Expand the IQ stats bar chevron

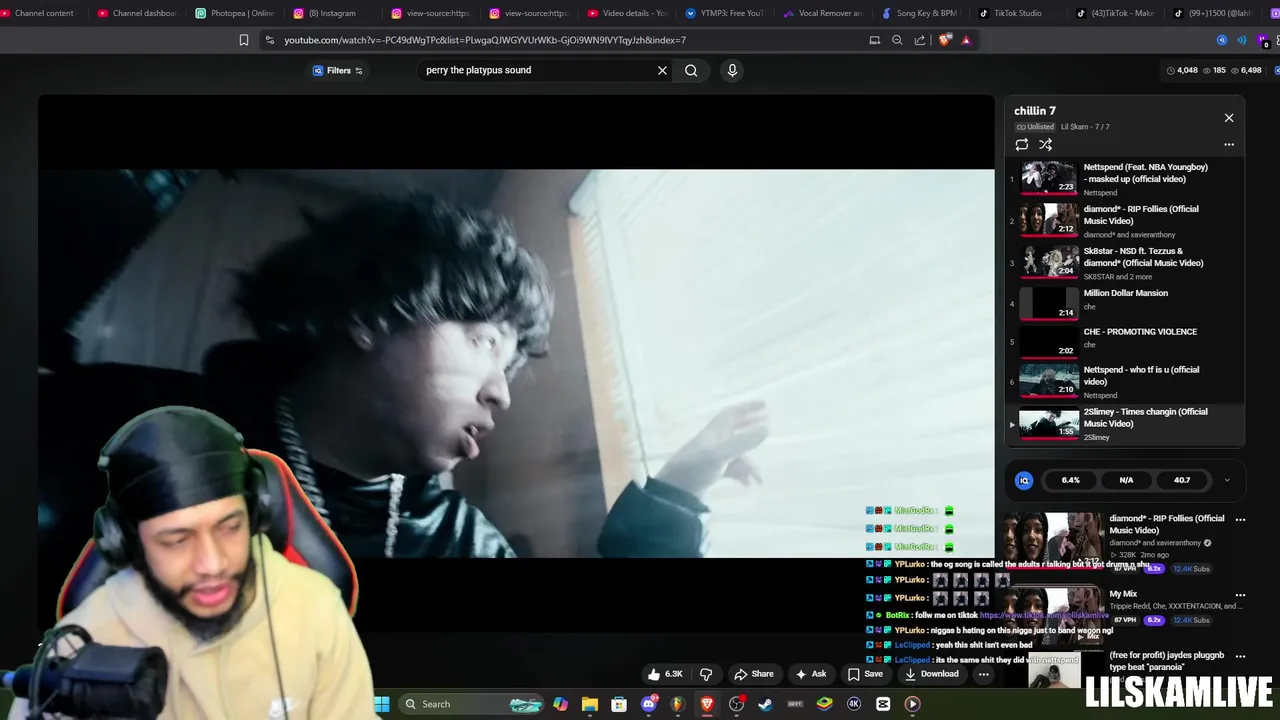(x=1227, y=480)
